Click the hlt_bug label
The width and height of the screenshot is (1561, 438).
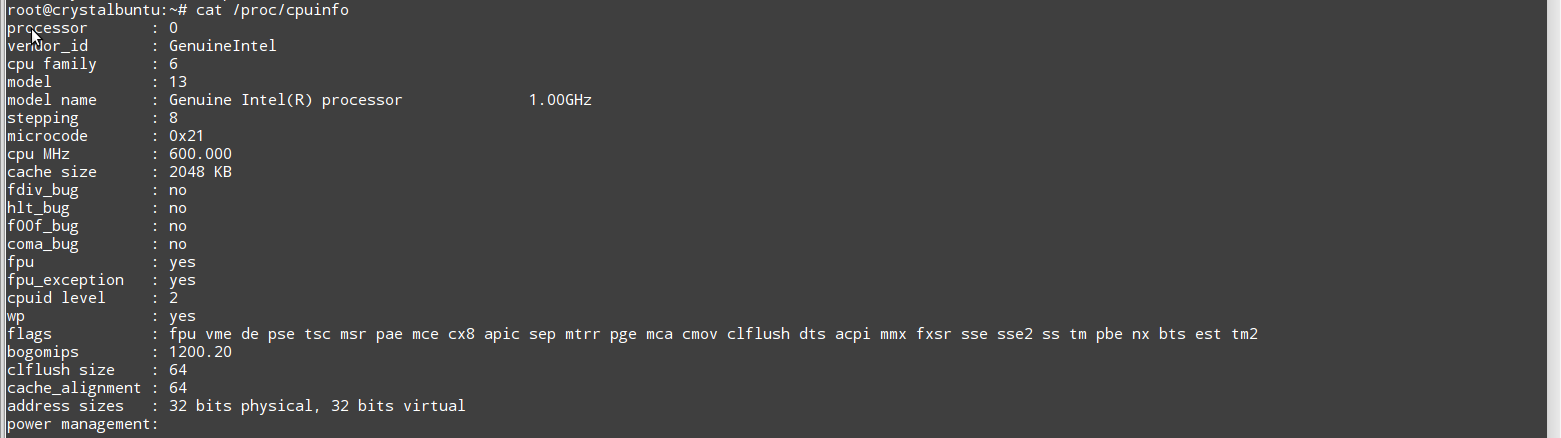38,207
